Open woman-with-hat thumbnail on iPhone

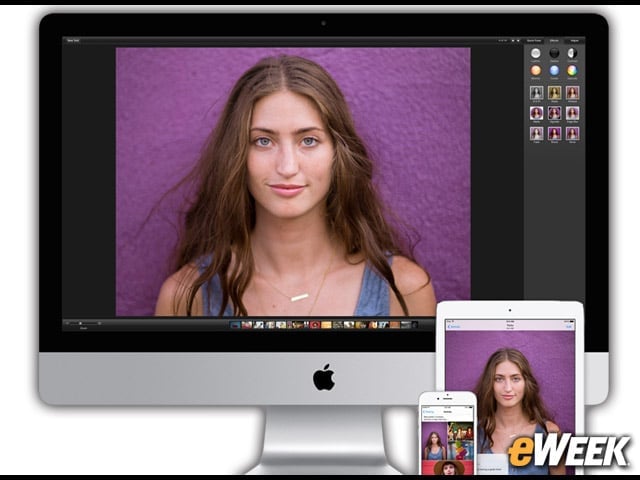(x=448, y=468)
